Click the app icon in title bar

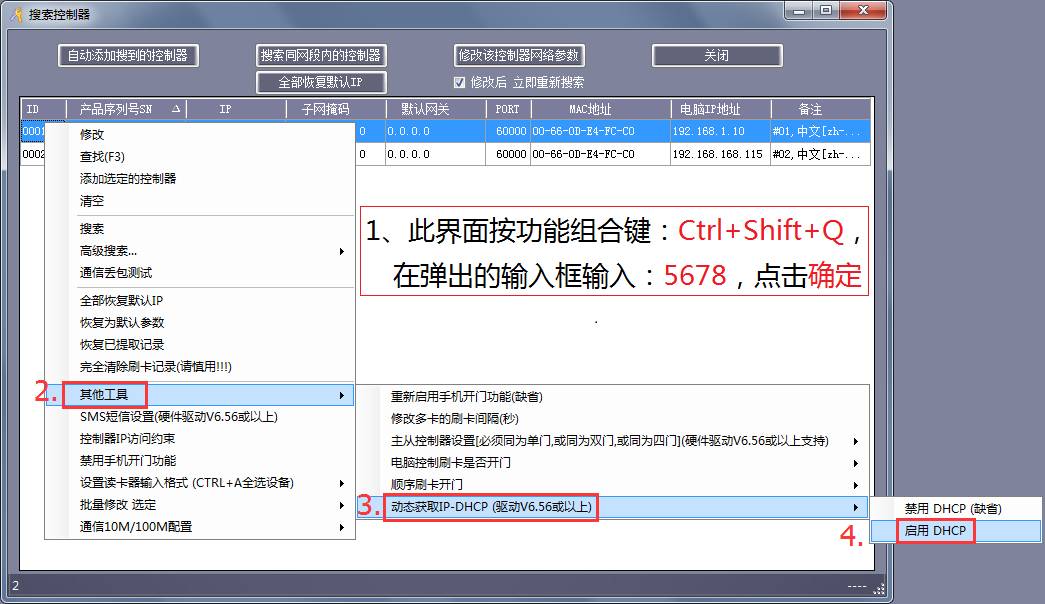click(x=17, y=14)
